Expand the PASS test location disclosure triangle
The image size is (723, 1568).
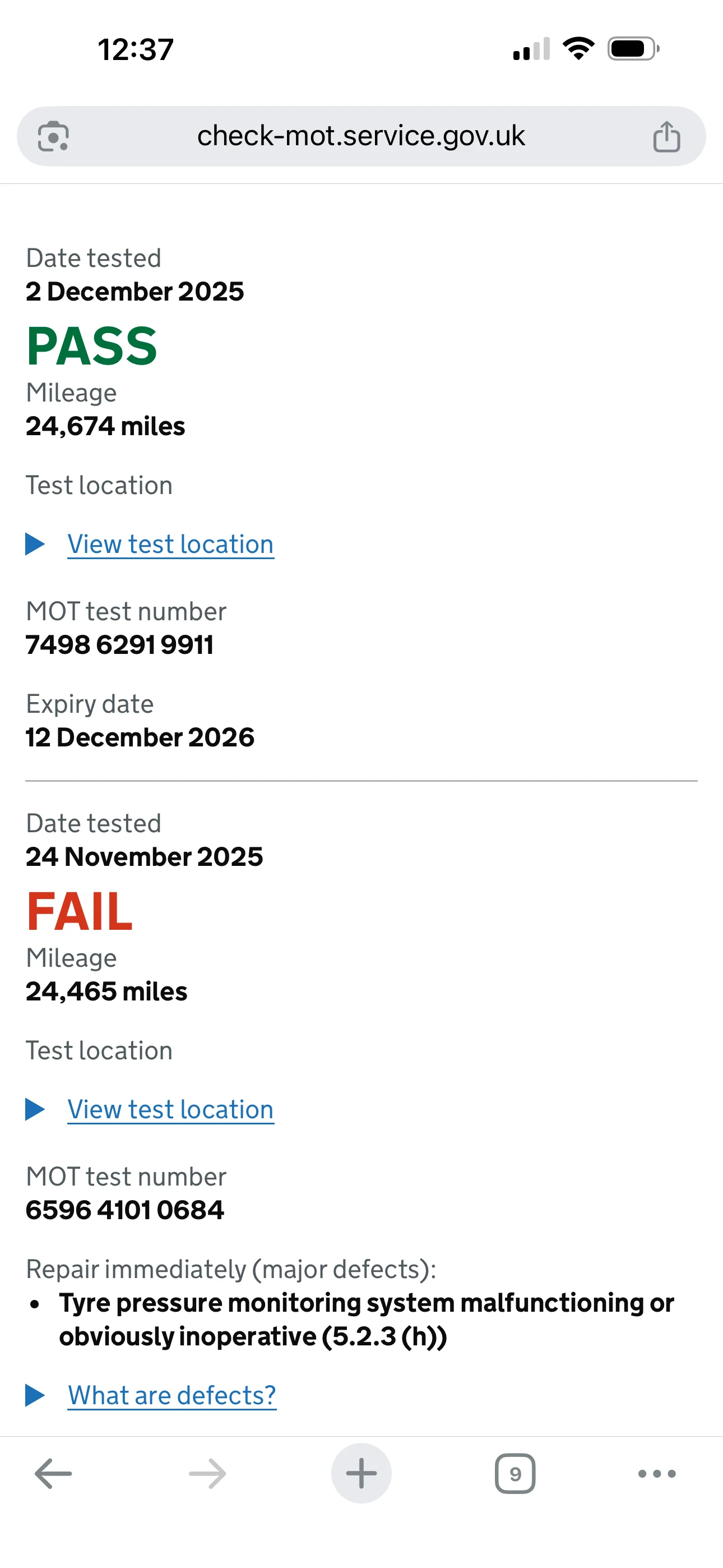(x=35, y=544)
